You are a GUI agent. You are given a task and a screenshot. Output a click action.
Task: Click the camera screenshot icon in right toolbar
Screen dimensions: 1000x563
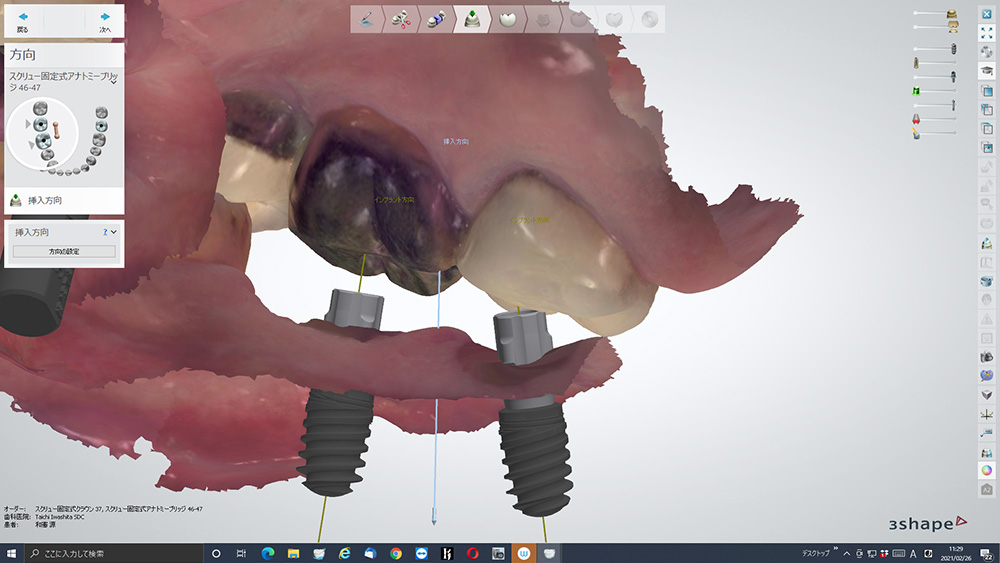click(987, 357)
